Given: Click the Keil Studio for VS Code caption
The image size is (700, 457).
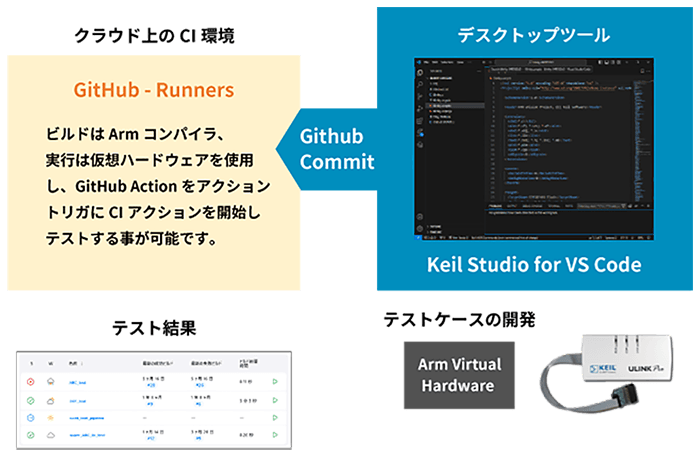Looking at the screenshot, I should (534, 264).
